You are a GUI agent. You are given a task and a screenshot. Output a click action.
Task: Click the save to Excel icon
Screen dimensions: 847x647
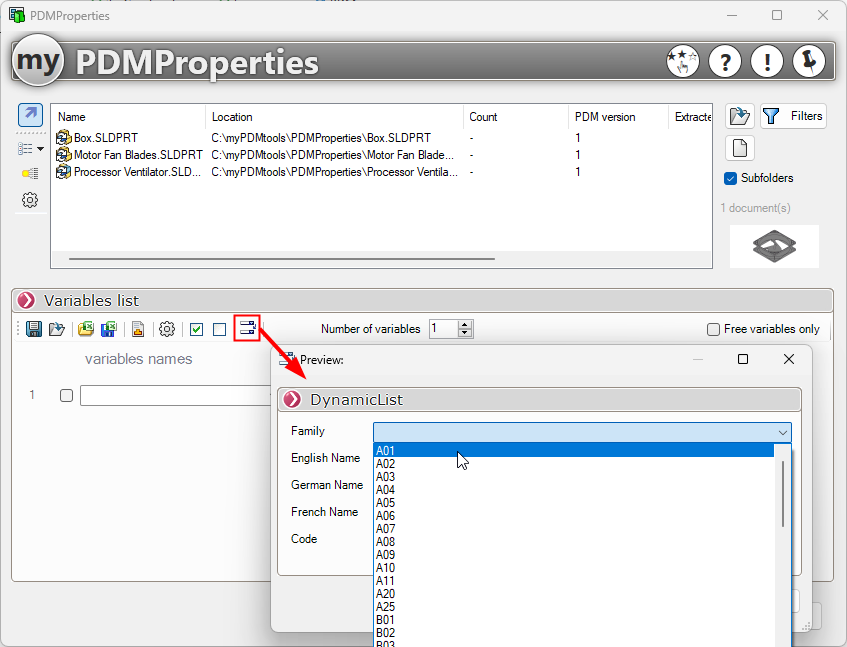[109, 329]
